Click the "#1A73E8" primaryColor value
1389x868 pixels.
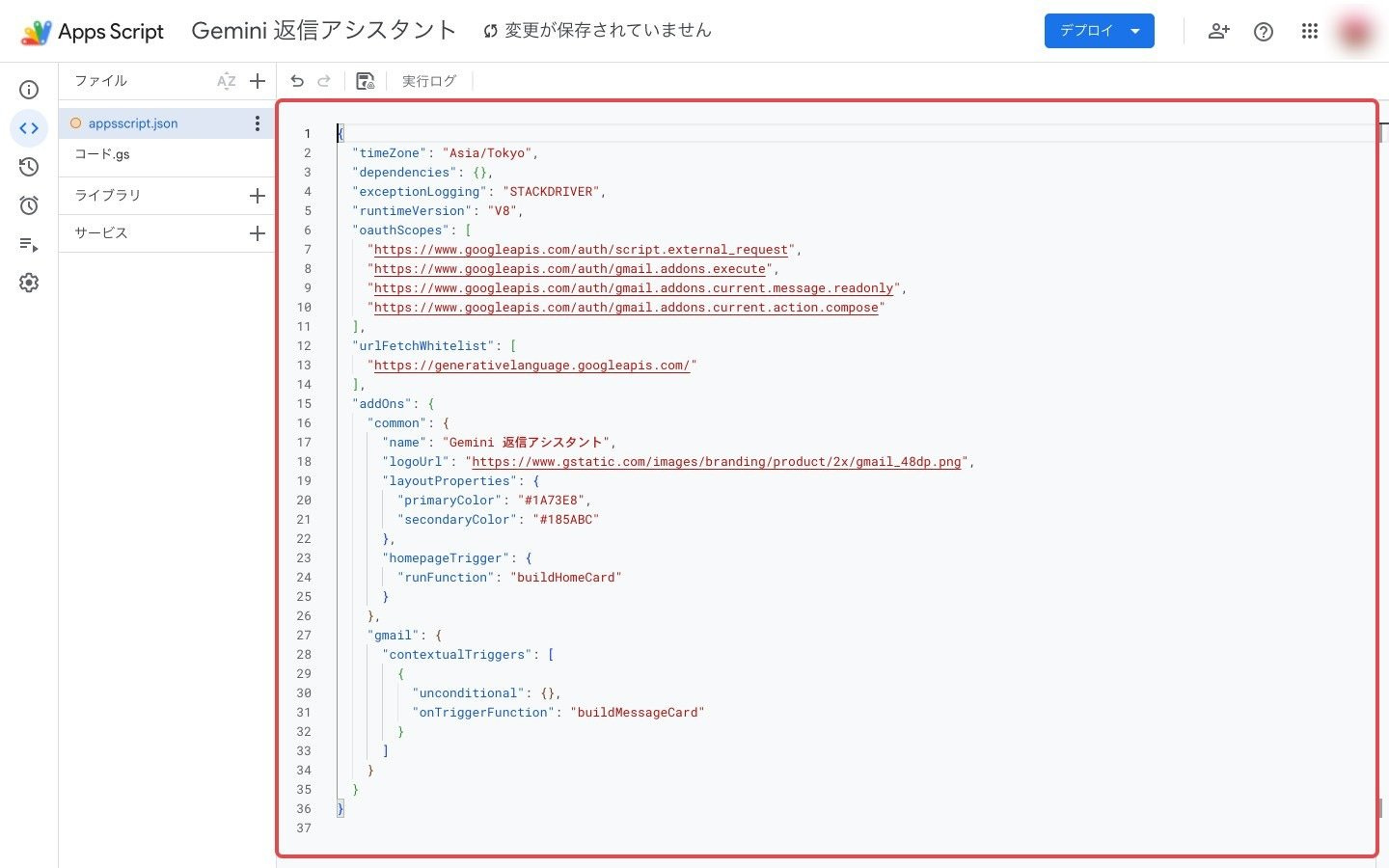tap(551, 501)
